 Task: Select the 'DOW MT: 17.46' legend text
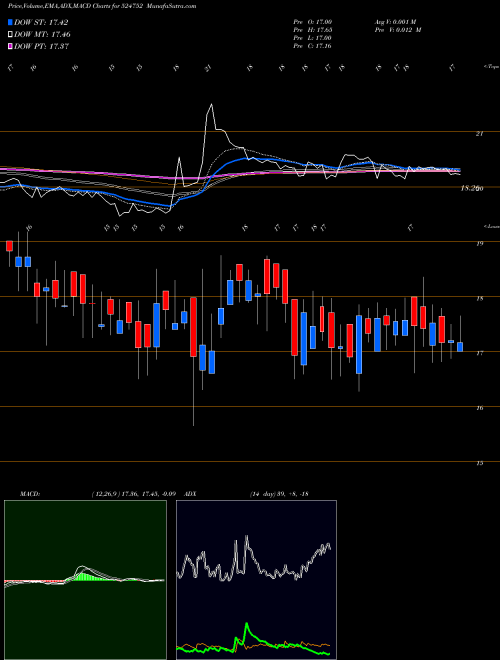tap(42, 35)
